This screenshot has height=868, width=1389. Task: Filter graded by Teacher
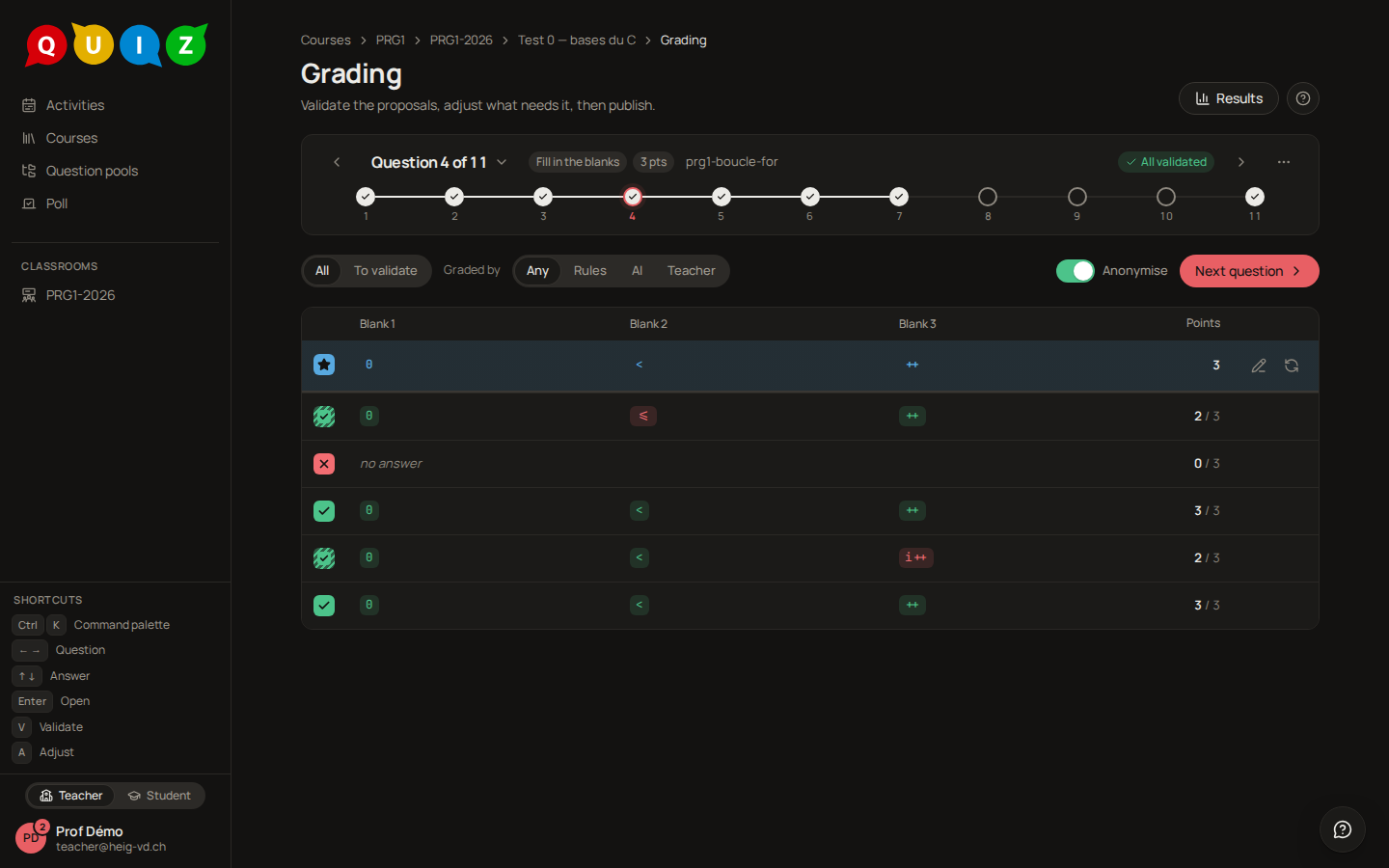(692, 271)
